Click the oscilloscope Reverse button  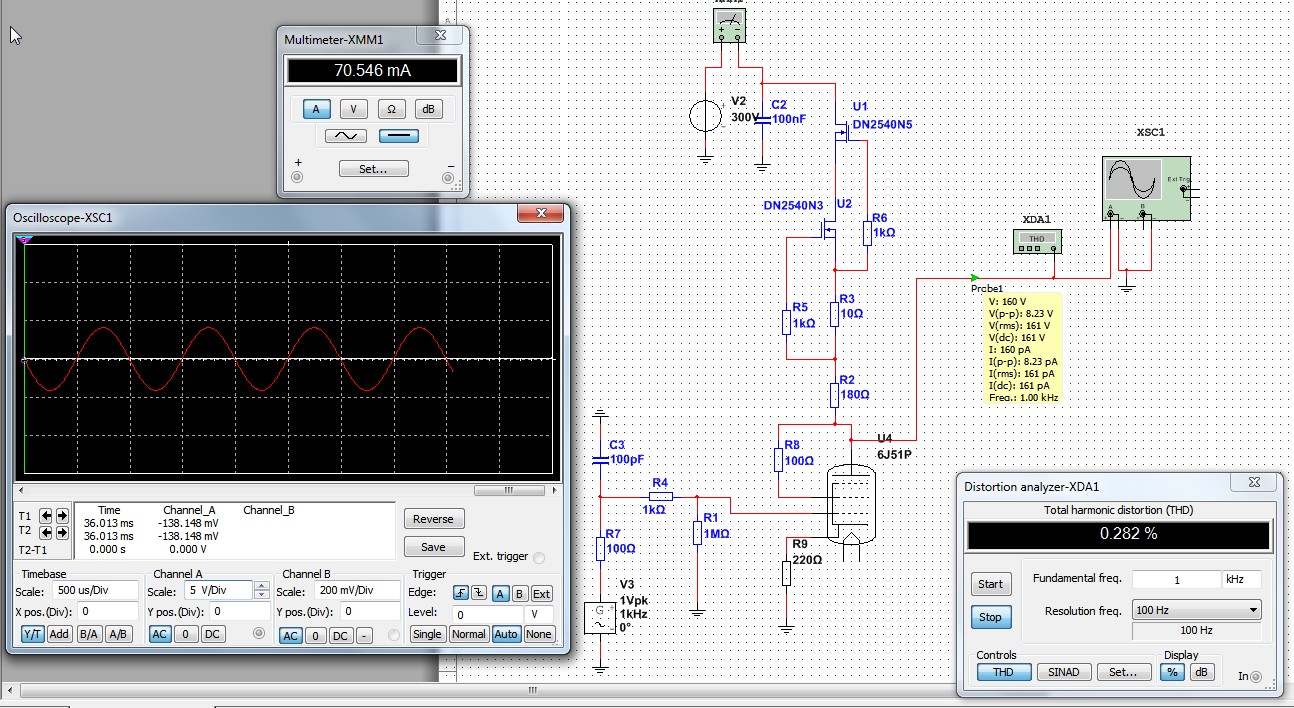click(433, 519)
